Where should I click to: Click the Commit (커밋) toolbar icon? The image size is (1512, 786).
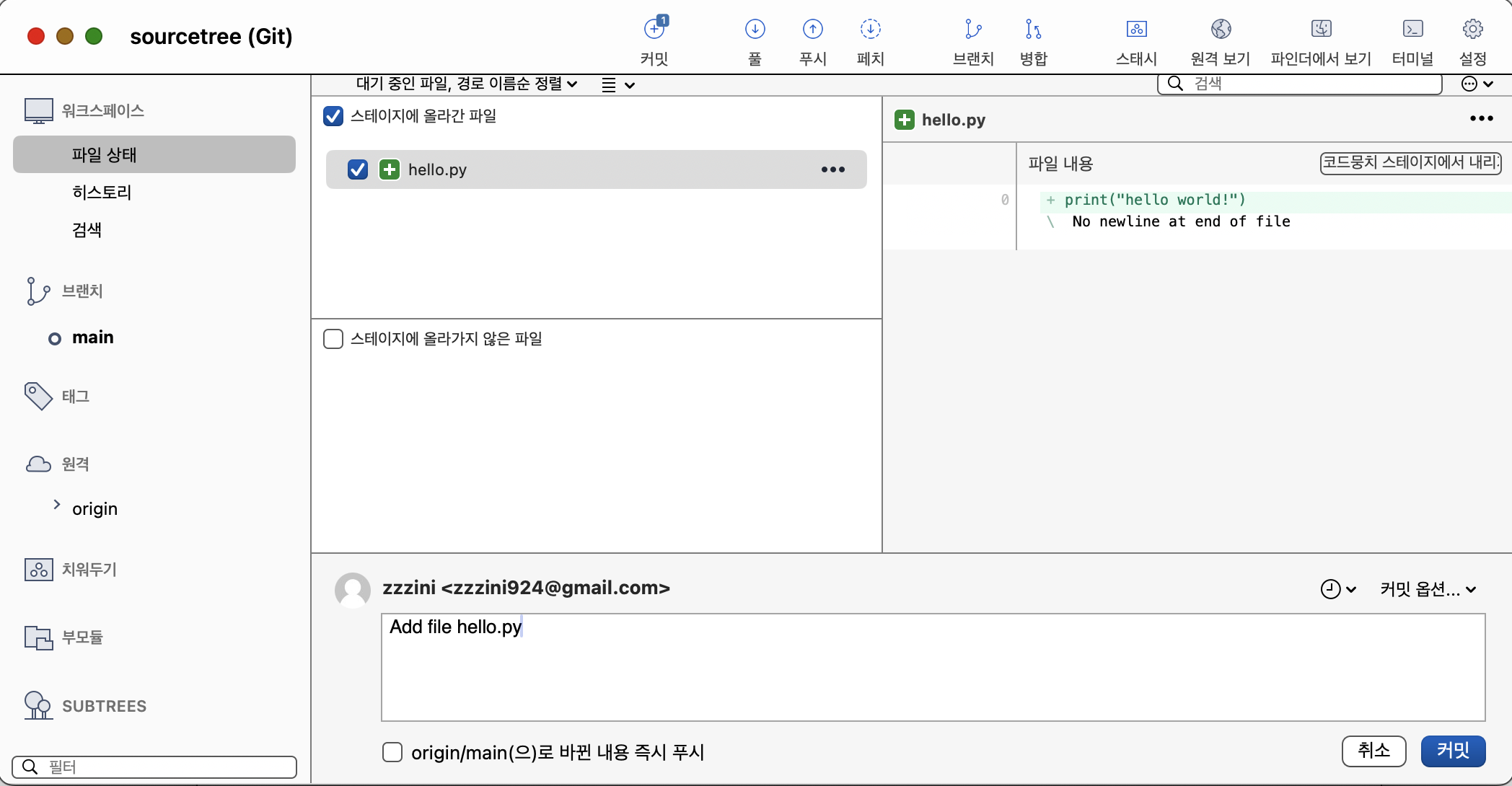[x=654, y=30]
